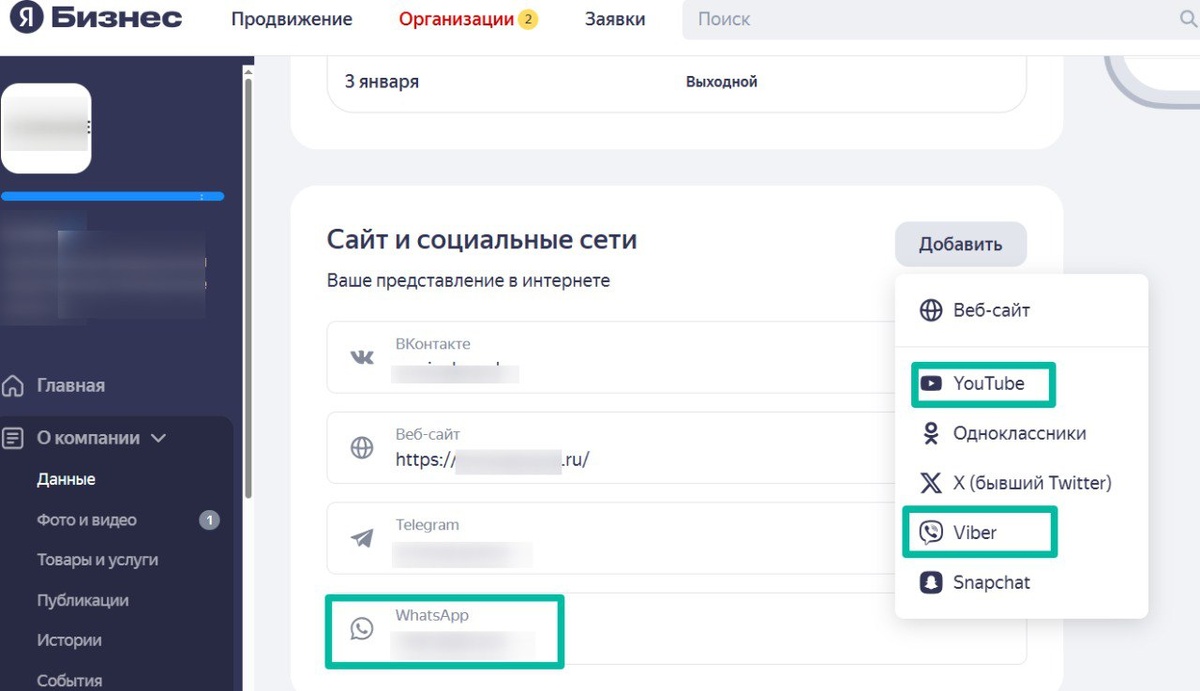Click the globe icon beside Веб-сайт in menu
Image resolution: width=1200 pixels, height=691 pixels.
pos(931,310)
